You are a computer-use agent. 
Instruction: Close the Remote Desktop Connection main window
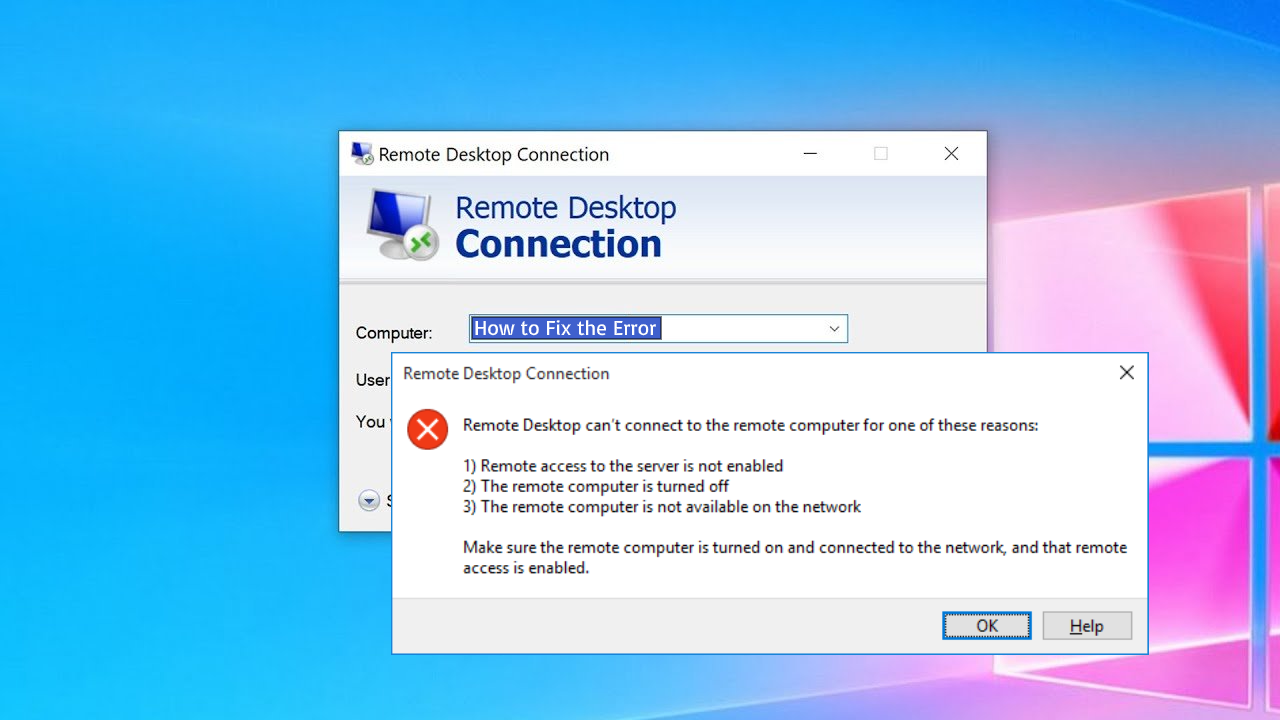coord(951,154)
